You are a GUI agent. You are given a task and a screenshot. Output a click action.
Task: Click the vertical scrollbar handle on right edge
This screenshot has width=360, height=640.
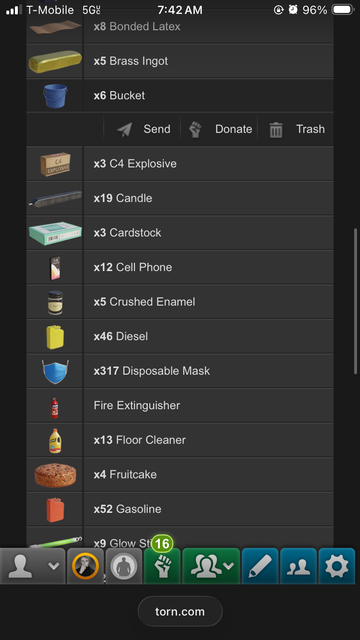pyautogui.click(x=355, y=301)
